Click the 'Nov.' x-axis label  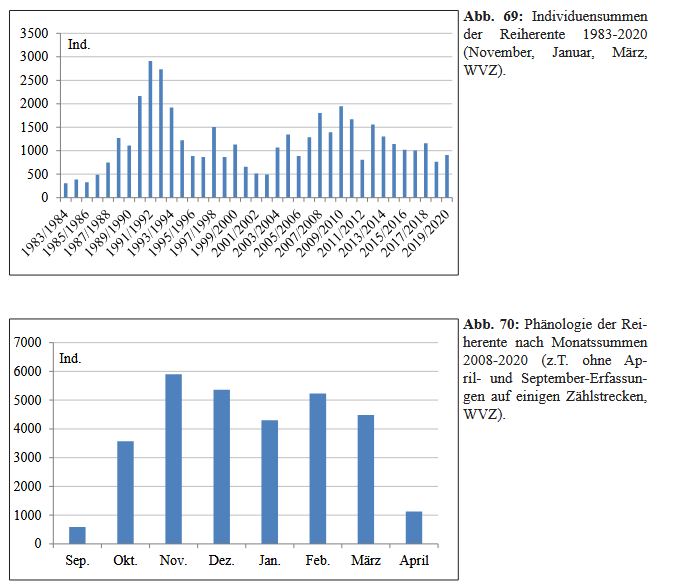(x=173, y=560)
